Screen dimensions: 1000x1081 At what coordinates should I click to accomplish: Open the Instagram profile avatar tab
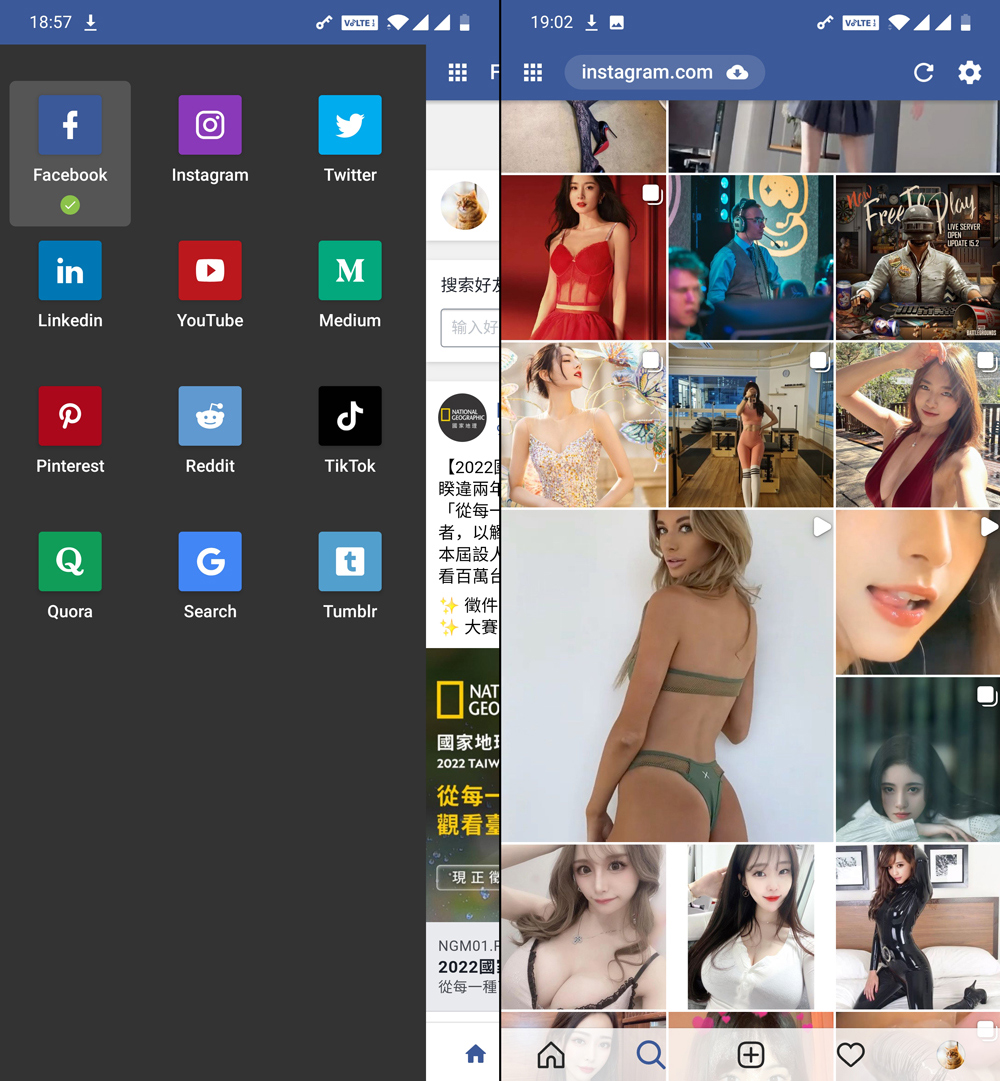950,1054
